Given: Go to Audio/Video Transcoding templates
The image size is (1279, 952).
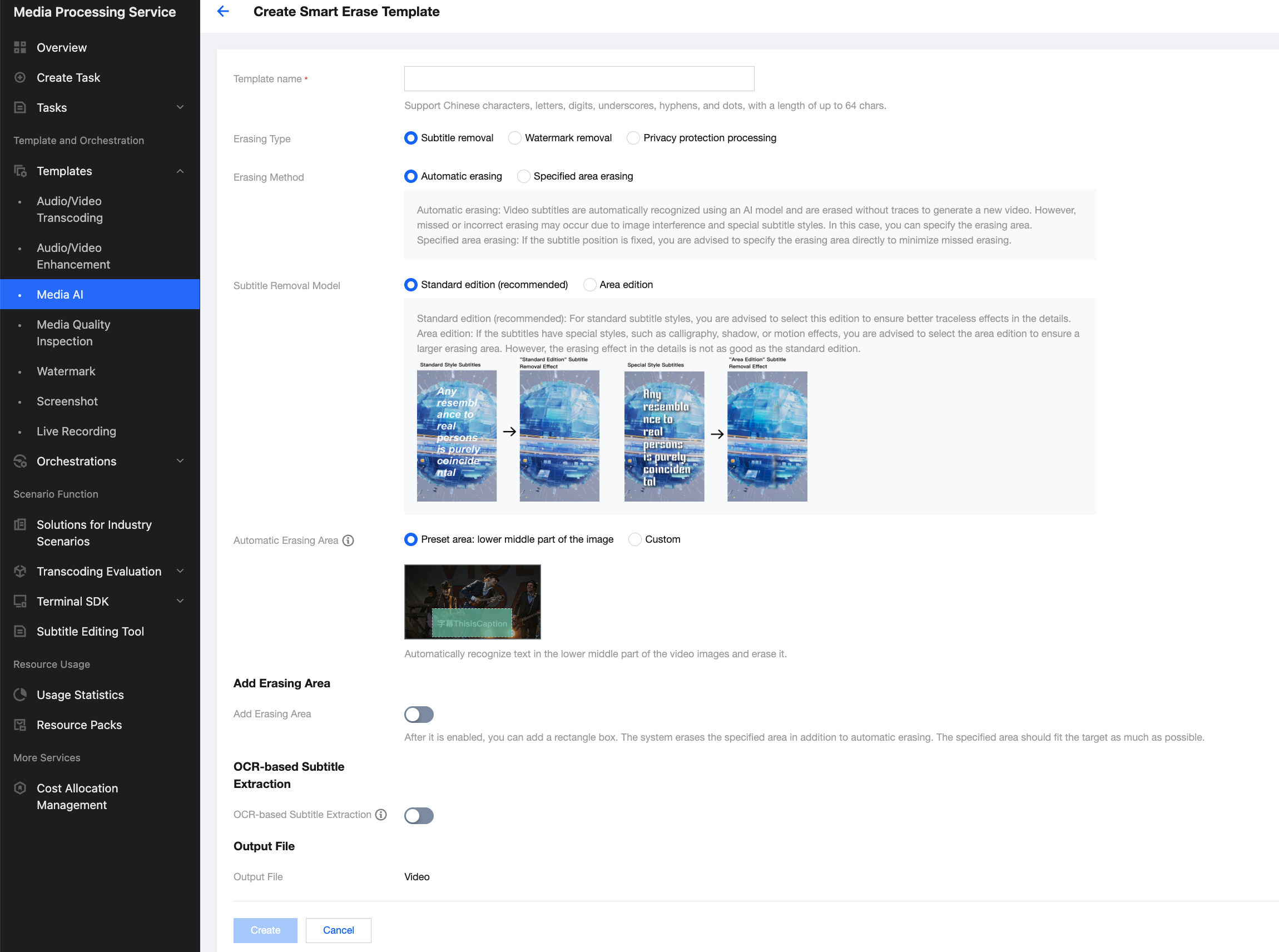Looking at the screenshot, I should tap(70, 210).
